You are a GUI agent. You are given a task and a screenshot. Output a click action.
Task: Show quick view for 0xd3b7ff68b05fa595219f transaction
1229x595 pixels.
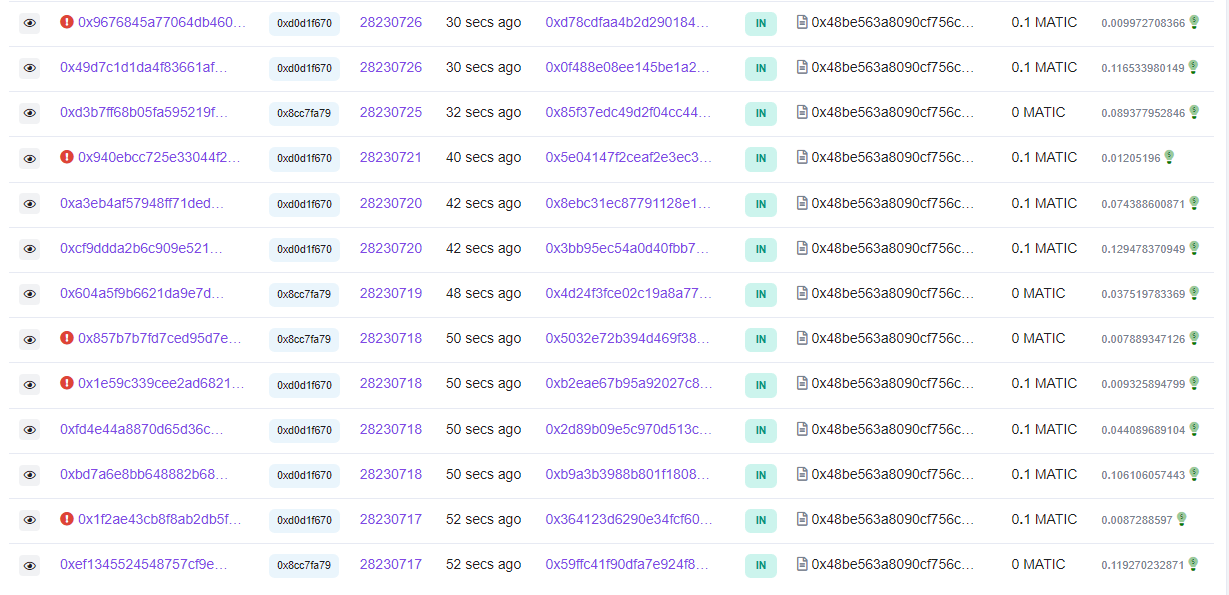(30, 113)
